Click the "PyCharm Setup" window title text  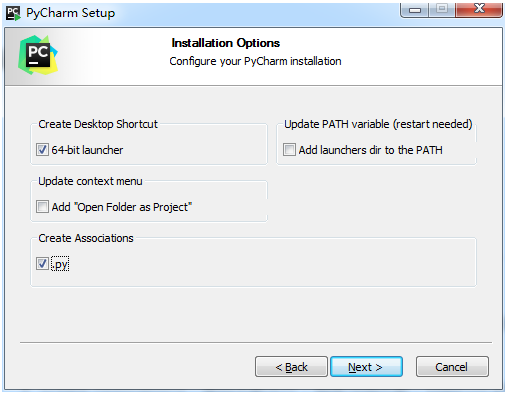point(71,13)
